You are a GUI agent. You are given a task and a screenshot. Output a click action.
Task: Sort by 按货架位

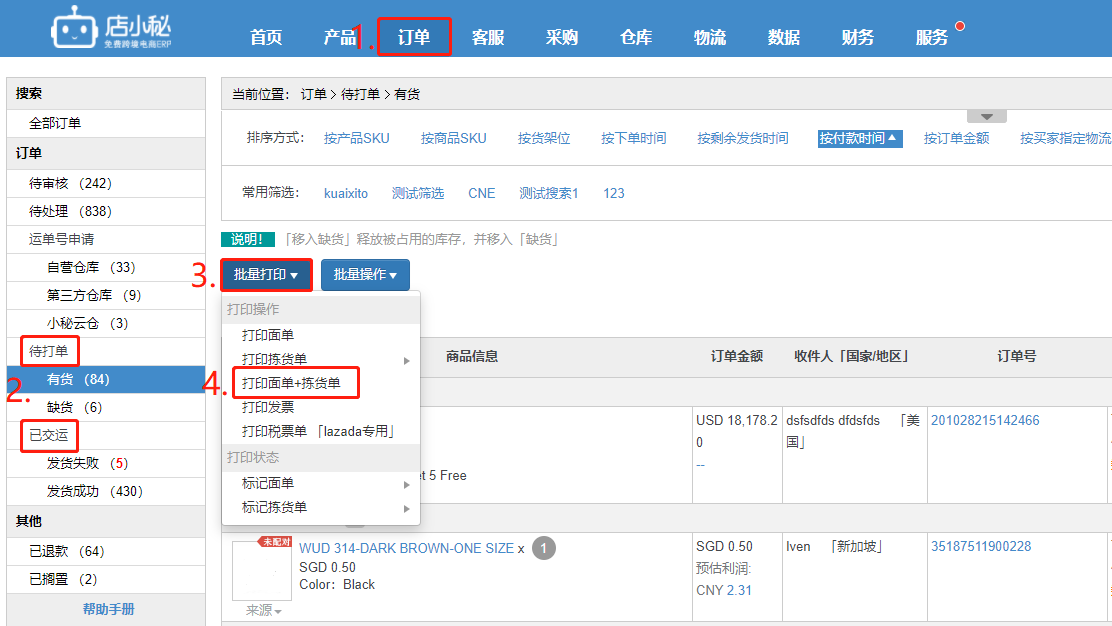point(544,138)
